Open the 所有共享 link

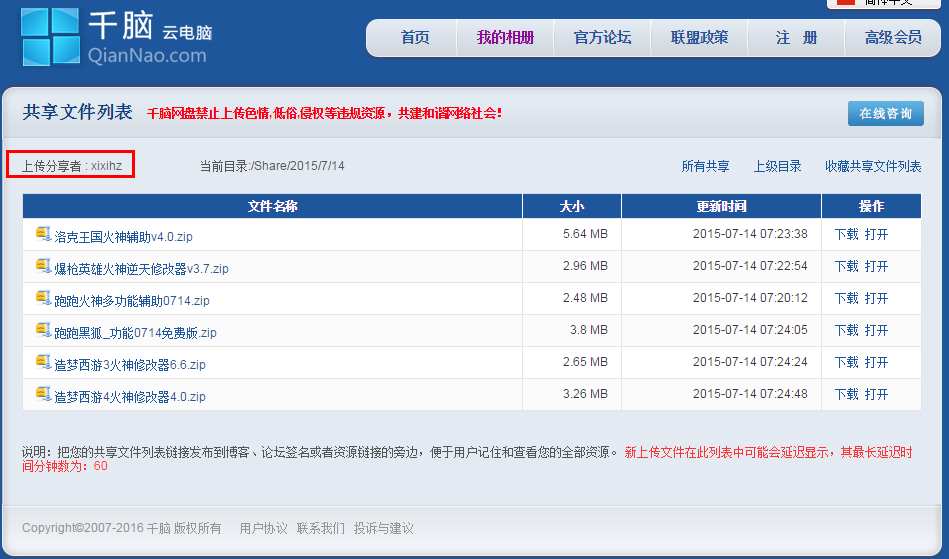(705, 166)
